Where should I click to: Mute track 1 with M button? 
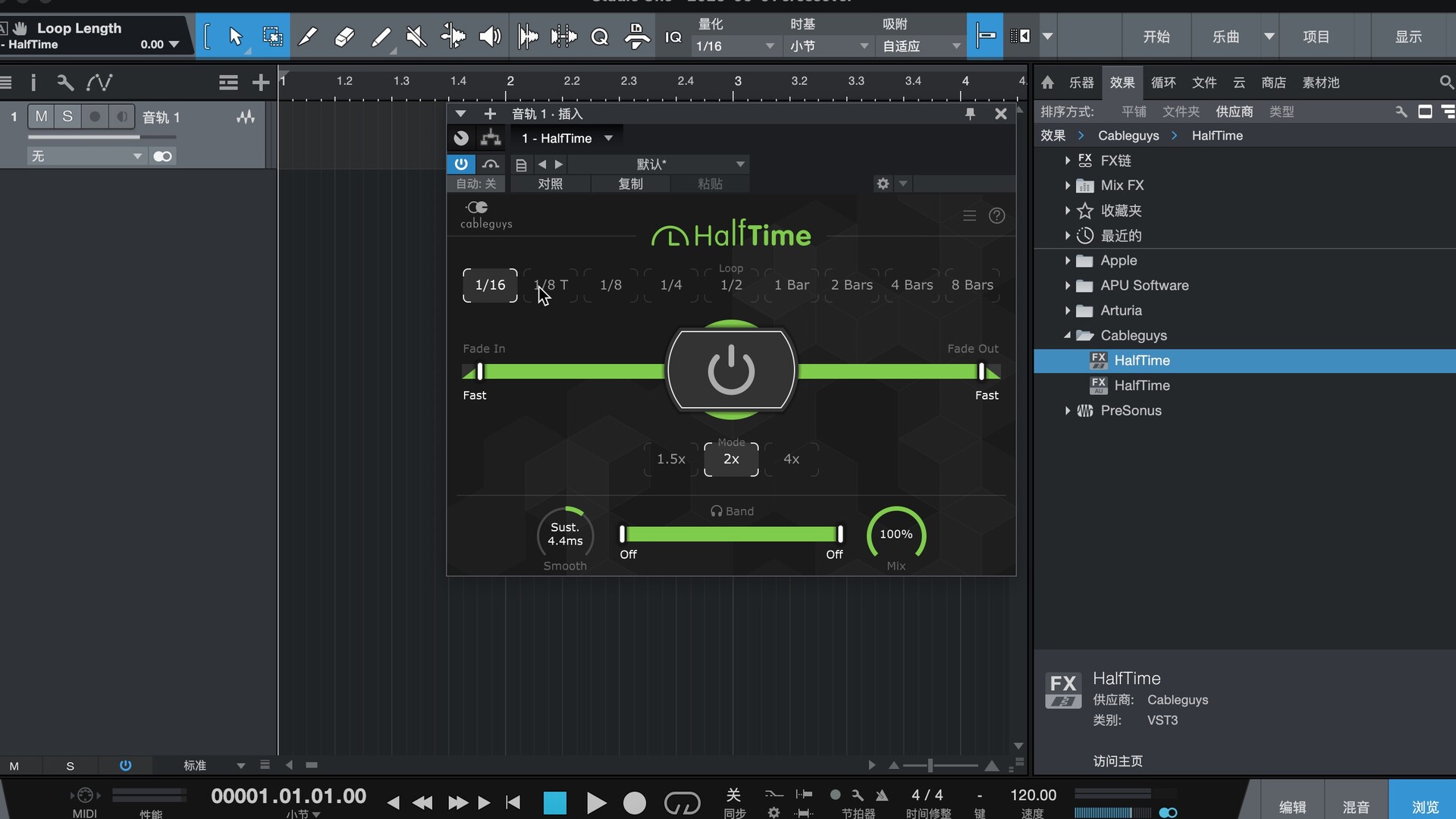pos(41,116)
